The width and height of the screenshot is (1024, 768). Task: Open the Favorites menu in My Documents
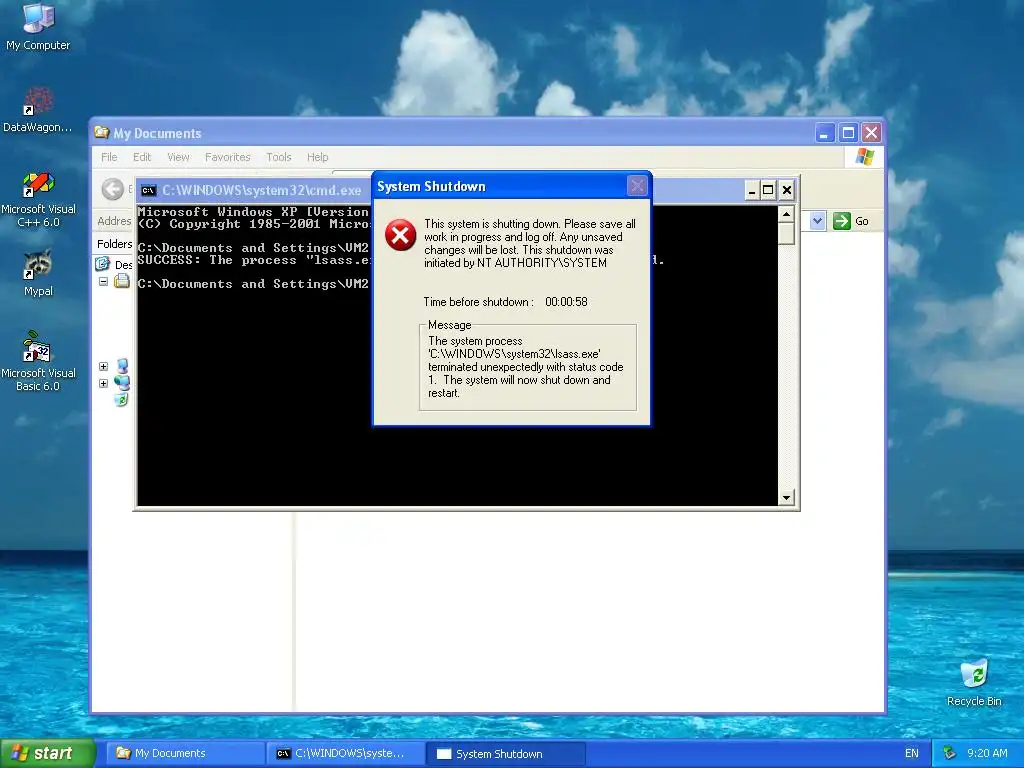(227, 157)
